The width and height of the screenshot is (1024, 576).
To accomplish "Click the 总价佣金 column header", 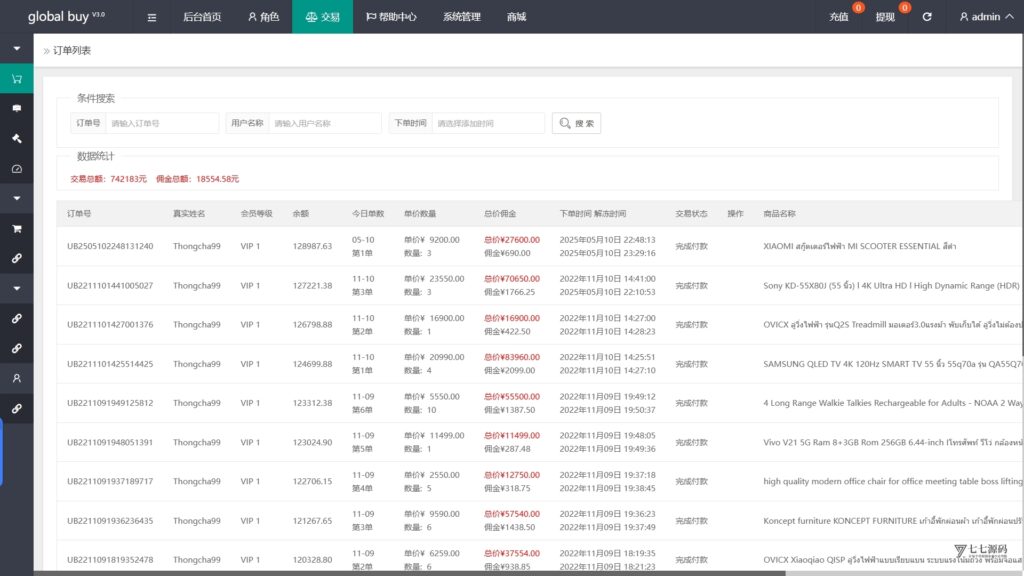I will point(500,214).
